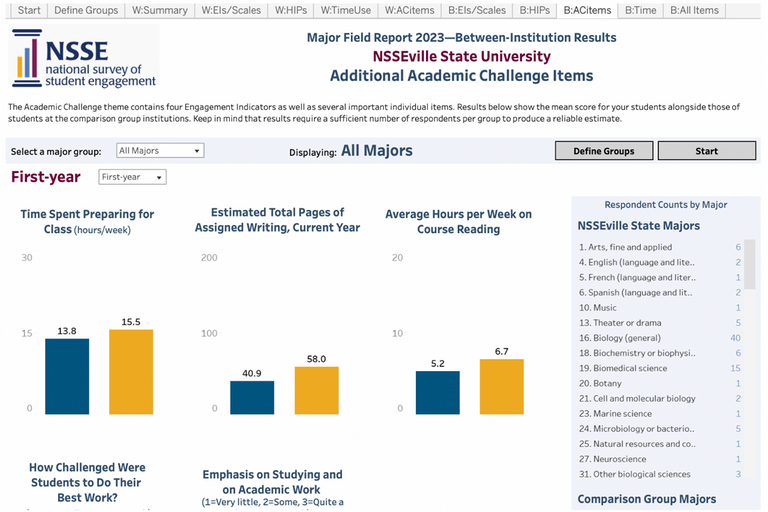Screen dimensions: 768x512
Task: Select '18. Biochemistry or biophysi..' row
Action: [659, 353]
